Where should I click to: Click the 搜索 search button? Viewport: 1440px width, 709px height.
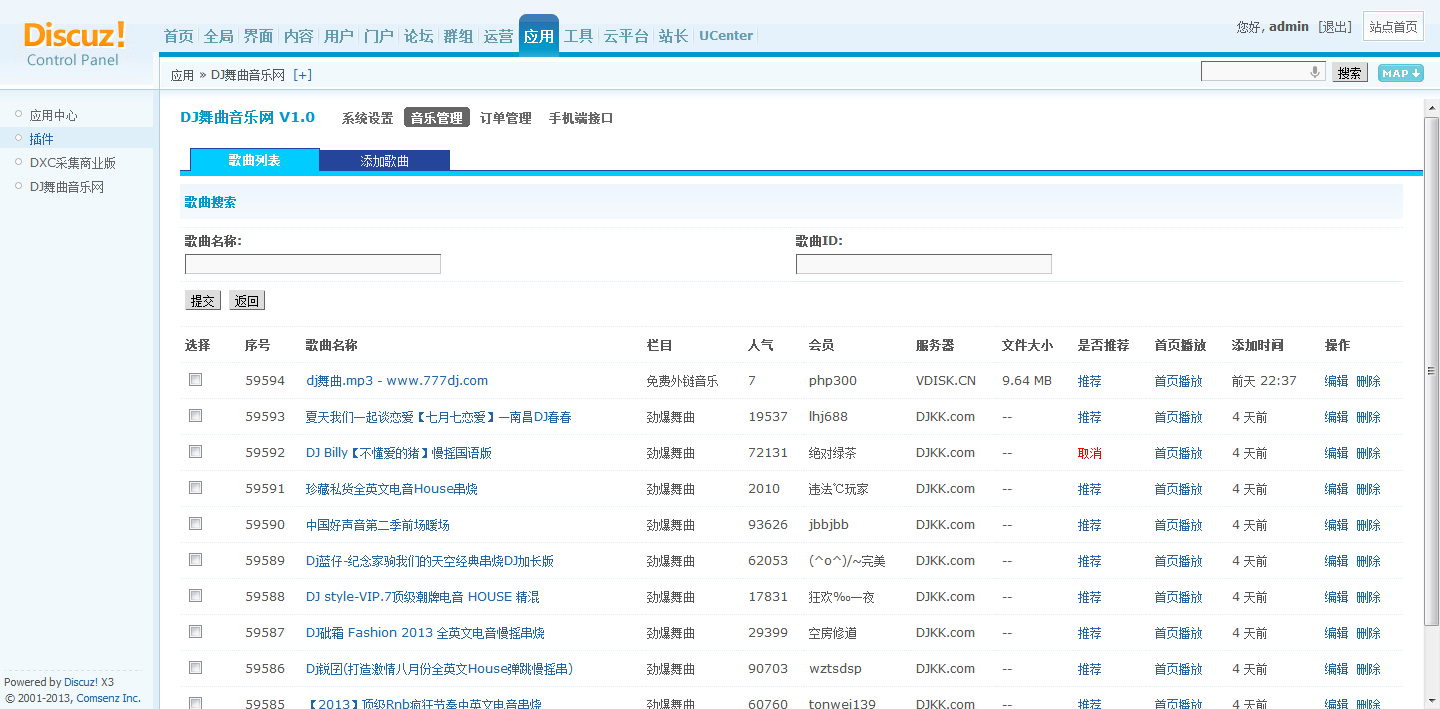tap(1349, 72)
